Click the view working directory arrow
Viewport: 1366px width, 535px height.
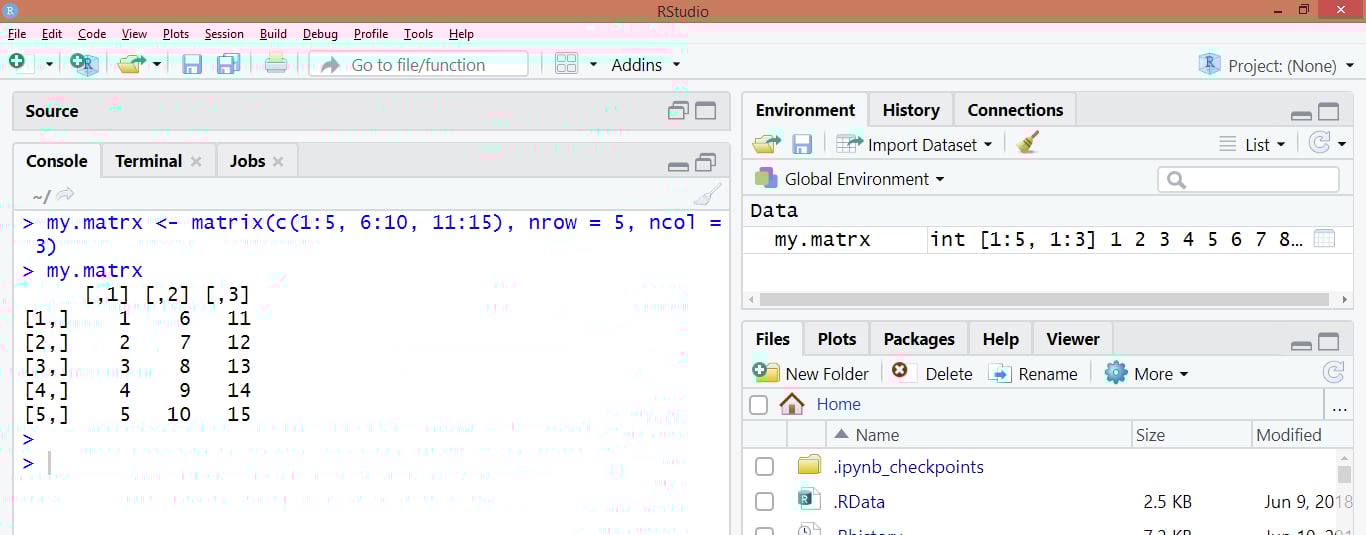pyautogui.click(x=65, y=195)
